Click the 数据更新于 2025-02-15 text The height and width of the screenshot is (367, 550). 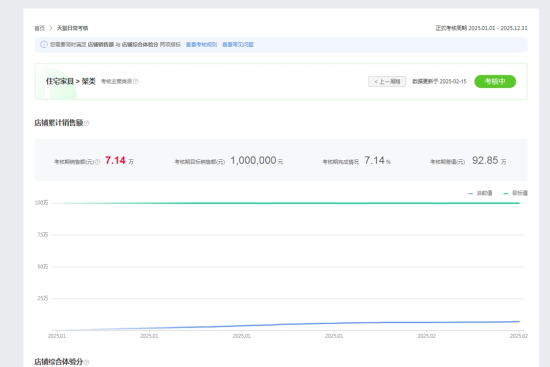click(x=439, y=81)
